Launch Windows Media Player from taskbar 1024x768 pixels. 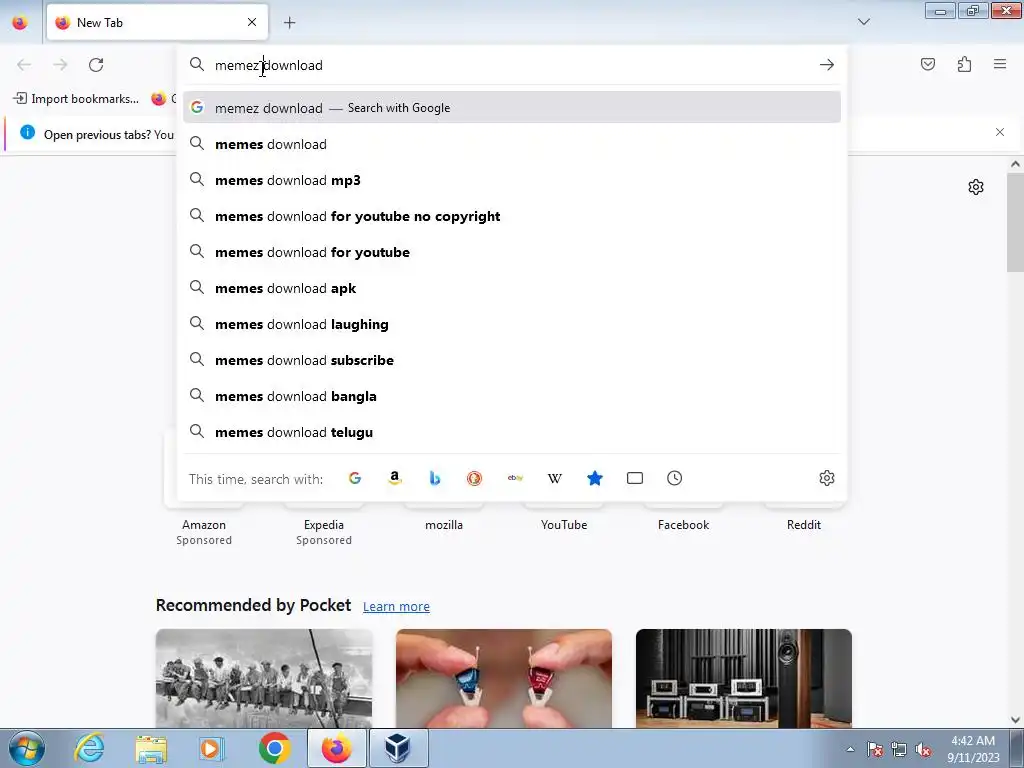[212, 748]
